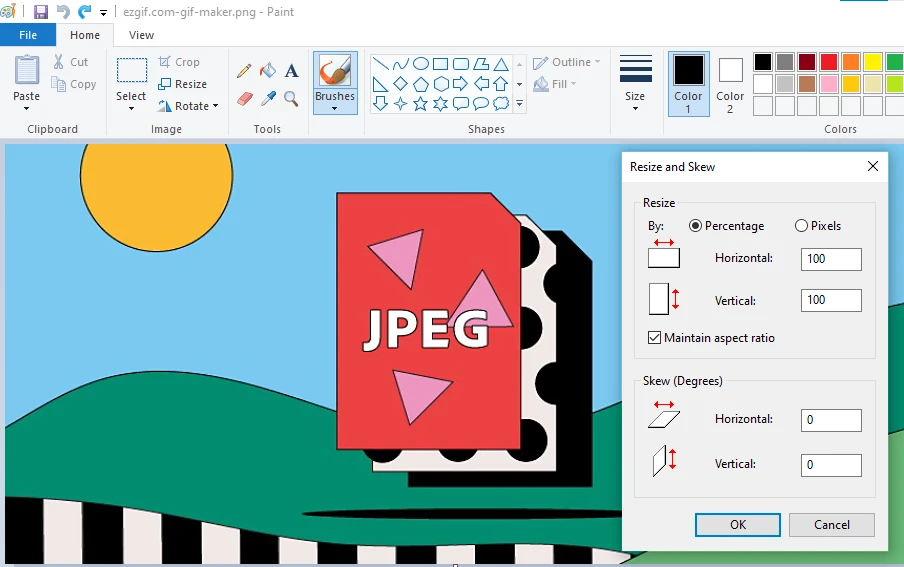Click the Select rectangle tool icon
Image resolution: width=904 pixels, height=567 pixels.
[131, 70]
